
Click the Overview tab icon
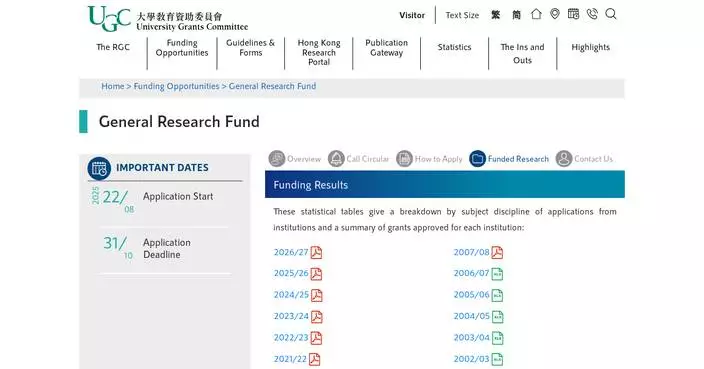(x=277, y=158)
